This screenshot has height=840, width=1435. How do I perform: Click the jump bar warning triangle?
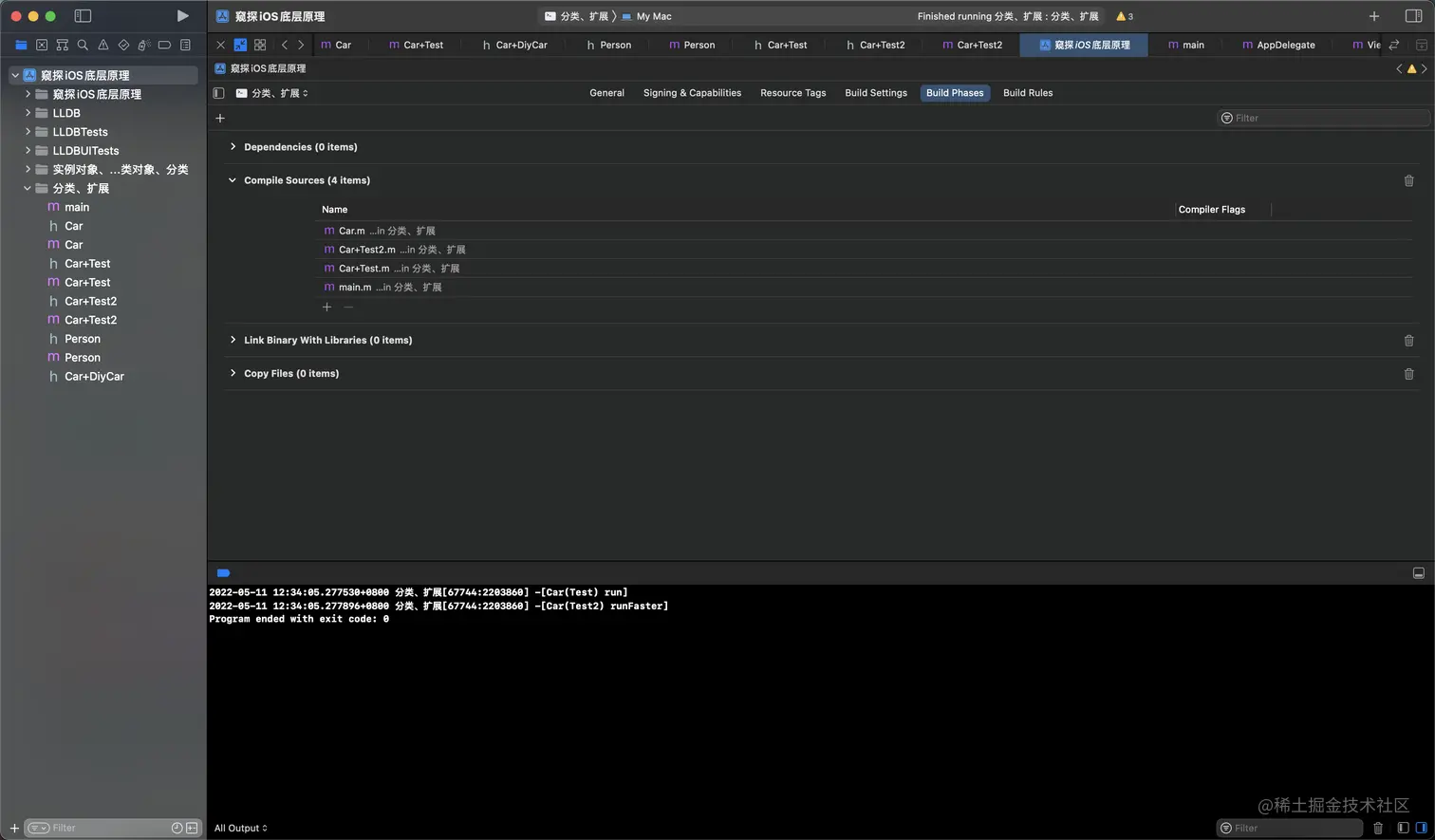tap(1411, 68)
